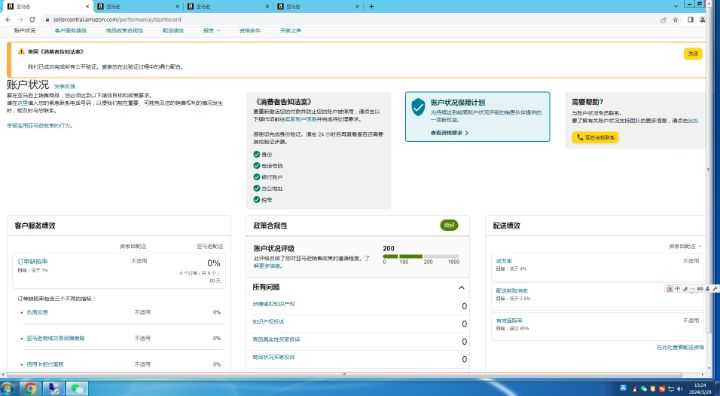Go forward in browser history
This screenshot has height=396, width=720.
click(x=20, y=20)
